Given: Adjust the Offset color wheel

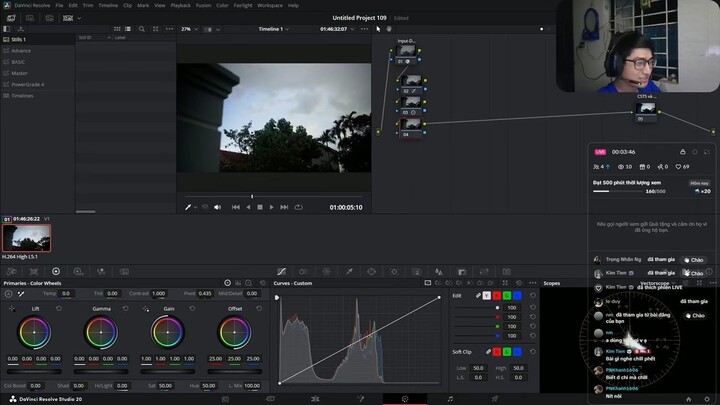Looking at the screenshot, I should pyautogui.click(x=234, y=332).
